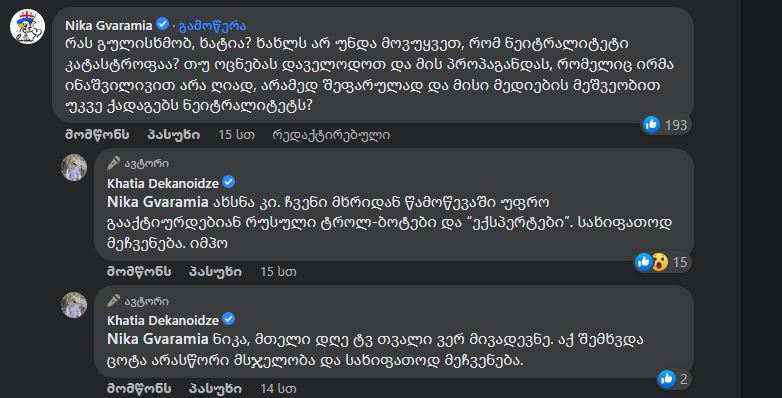View edit history via რედაქტირებული

tap(331, 135)
